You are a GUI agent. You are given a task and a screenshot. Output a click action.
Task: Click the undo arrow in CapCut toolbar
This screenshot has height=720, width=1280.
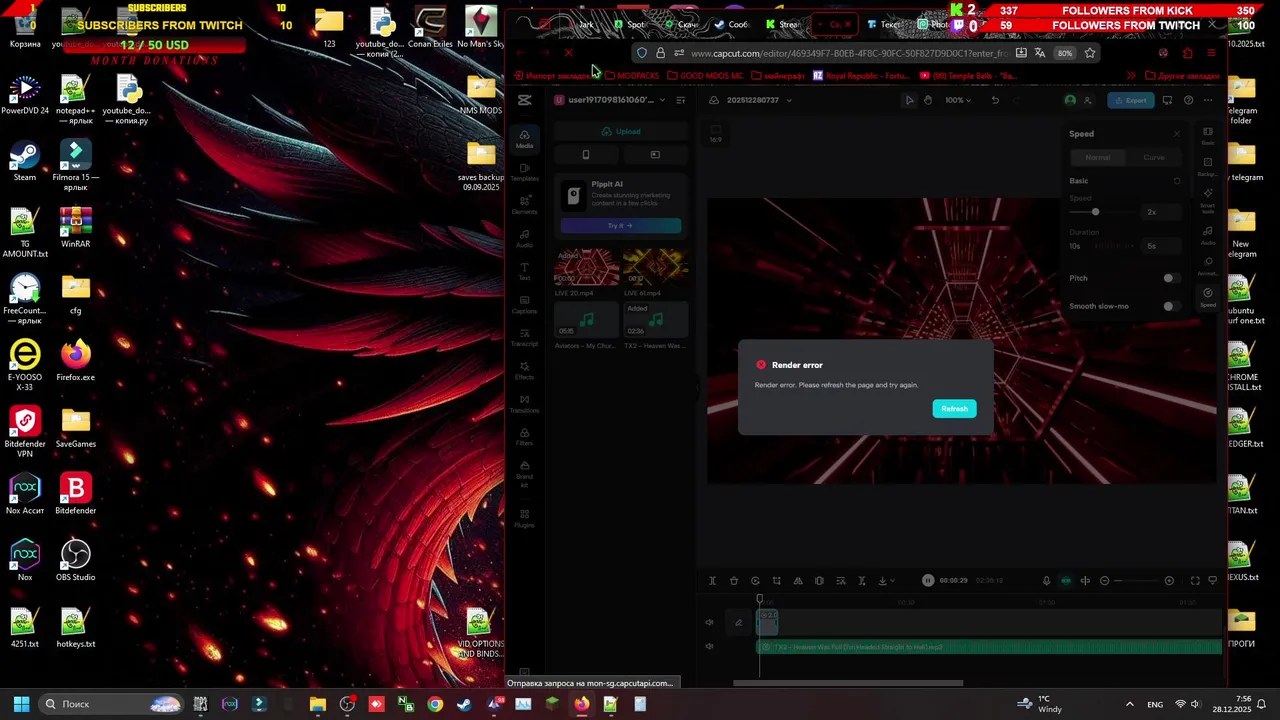tap(995, 100)
